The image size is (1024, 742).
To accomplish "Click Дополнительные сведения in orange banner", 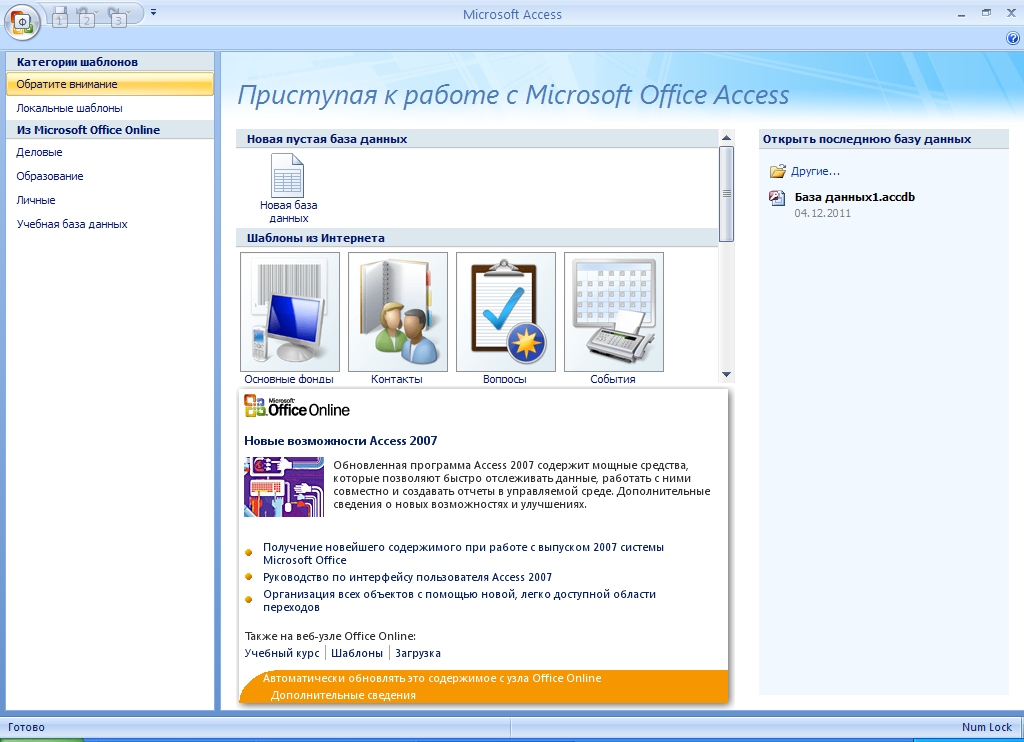I will point(344,695).
